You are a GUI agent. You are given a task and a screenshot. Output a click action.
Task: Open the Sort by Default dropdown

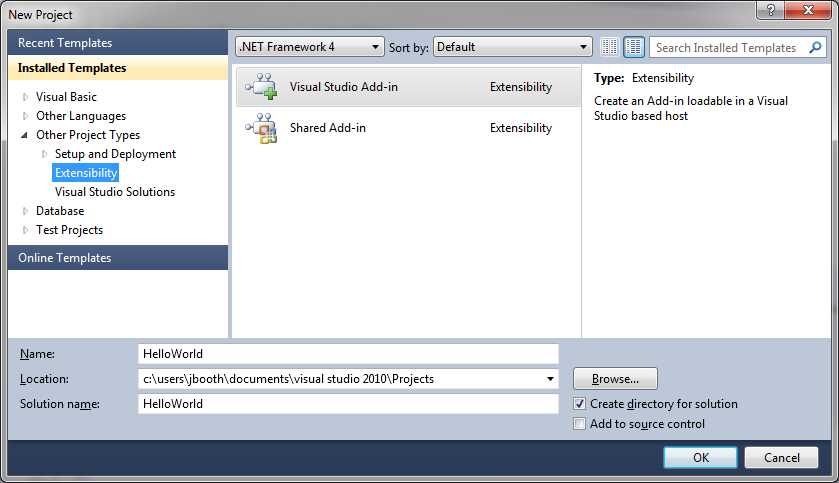pos(512,47)
